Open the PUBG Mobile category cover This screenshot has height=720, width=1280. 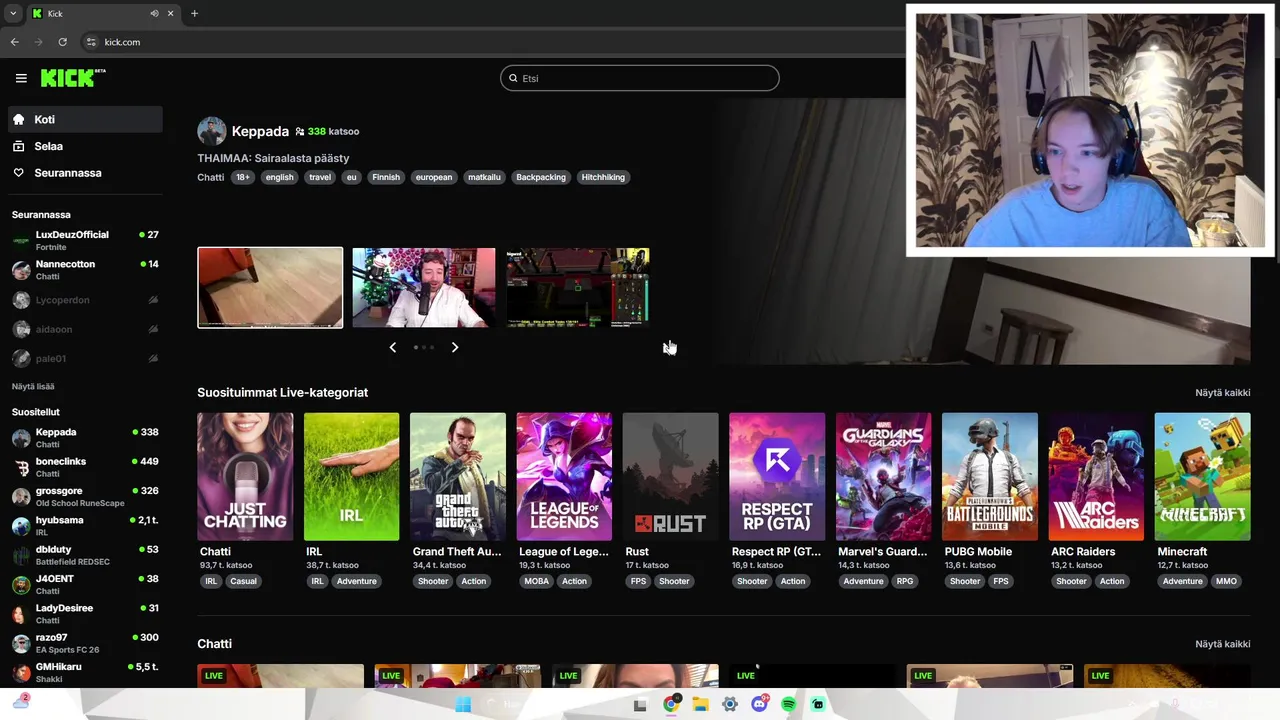pyautogui.click(x=990, y=477)
